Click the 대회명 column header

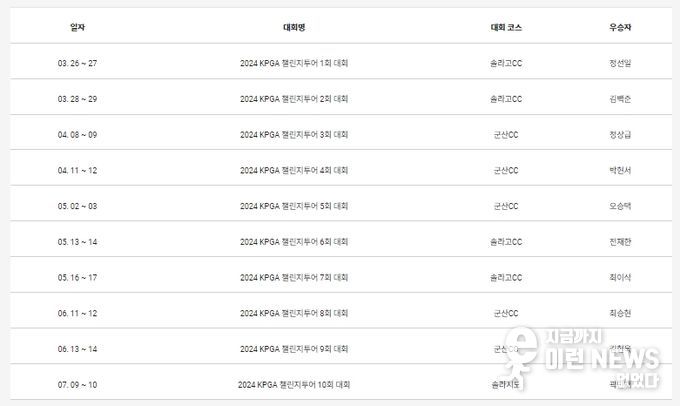coord(294,27)
